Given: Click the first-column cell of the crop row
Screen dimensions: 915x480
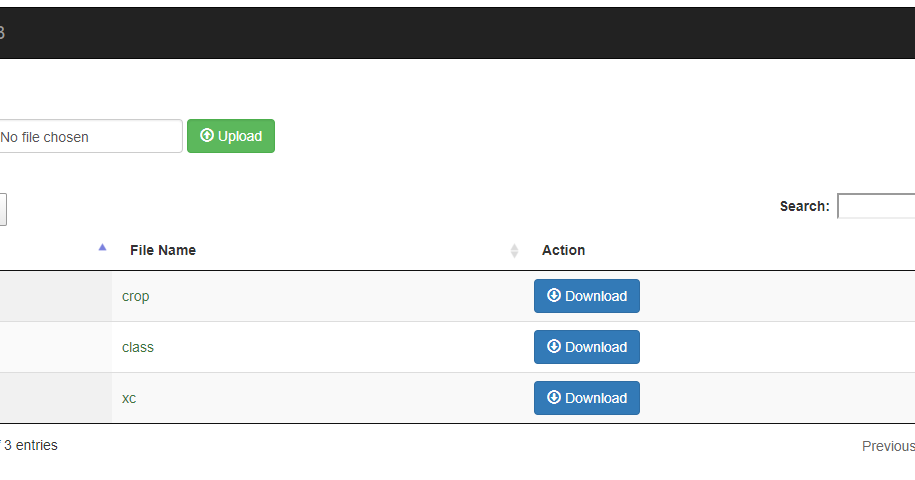Looking at the screenshot, I should (x=55, y=296).
